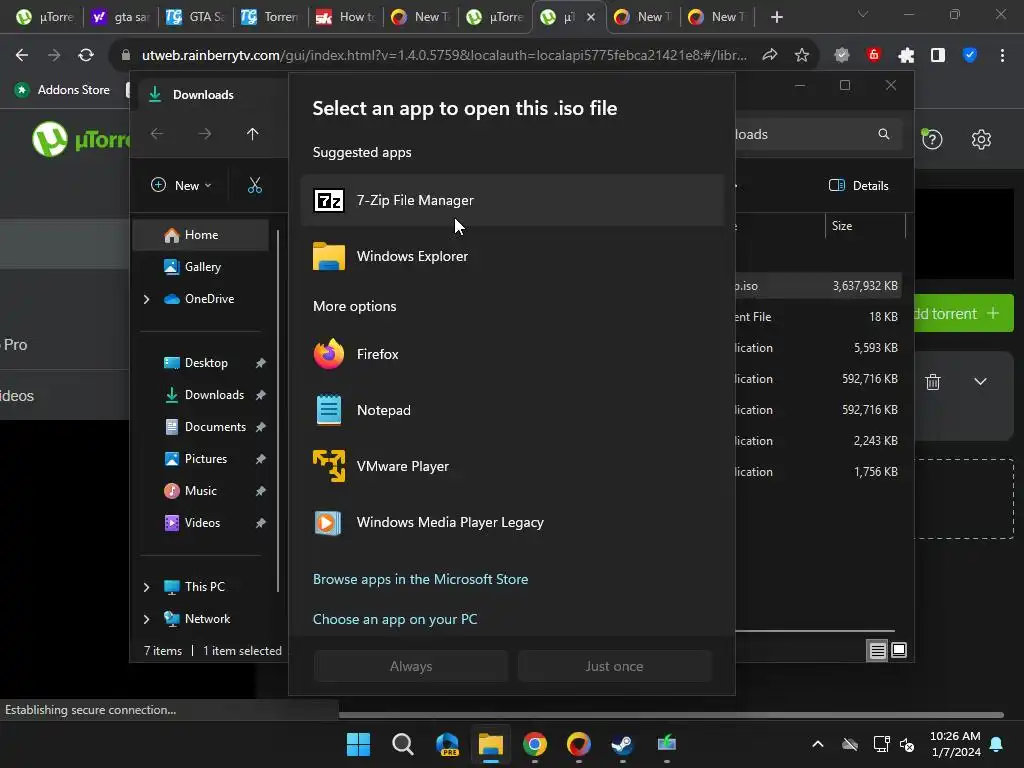Select the 18 KB file row
1024x768 pixels.
point(818,317)
